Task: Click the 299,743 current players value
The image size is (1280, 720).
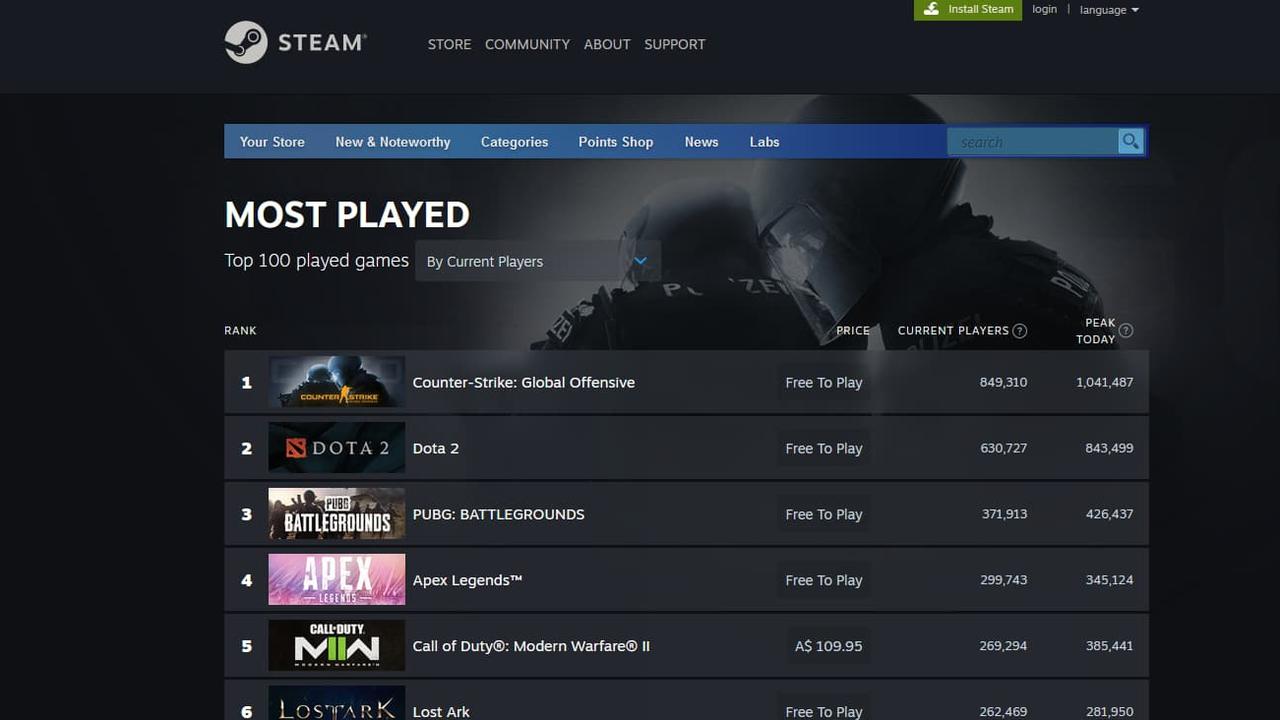Action: pos(1003,580)
